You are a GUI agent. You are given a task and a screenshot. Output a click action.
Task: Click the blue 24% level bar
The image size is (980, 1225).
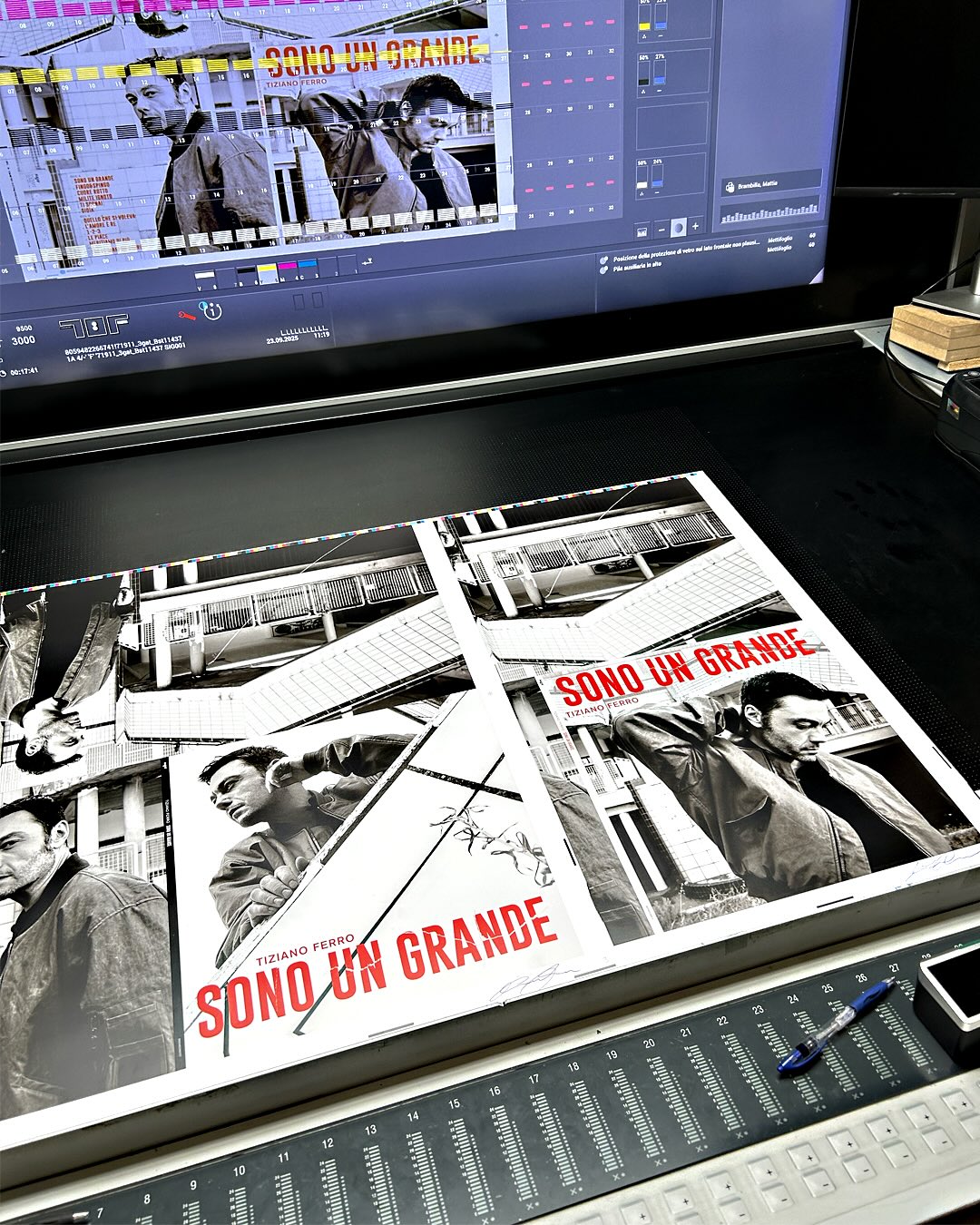tap(657, 174)
